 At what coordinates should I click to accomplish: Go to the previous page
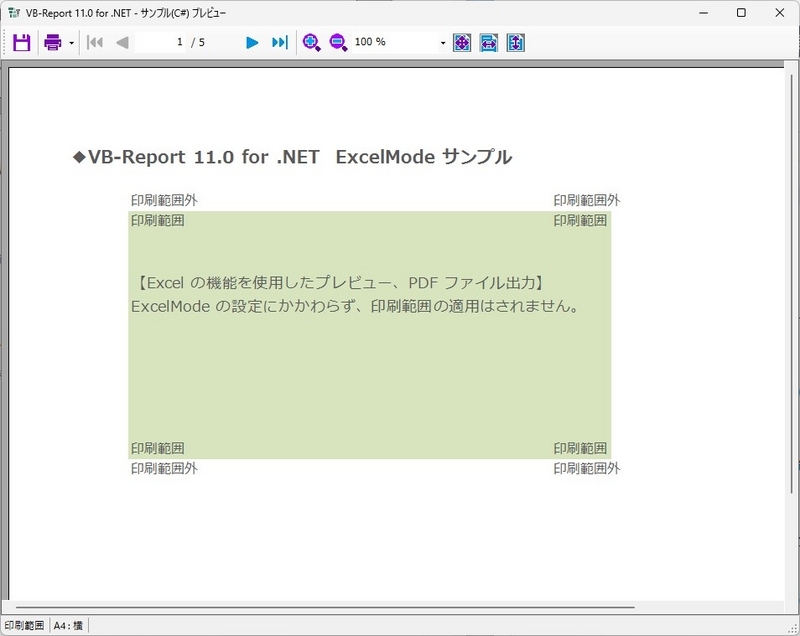pyautogui.click(x=122, y=42)
